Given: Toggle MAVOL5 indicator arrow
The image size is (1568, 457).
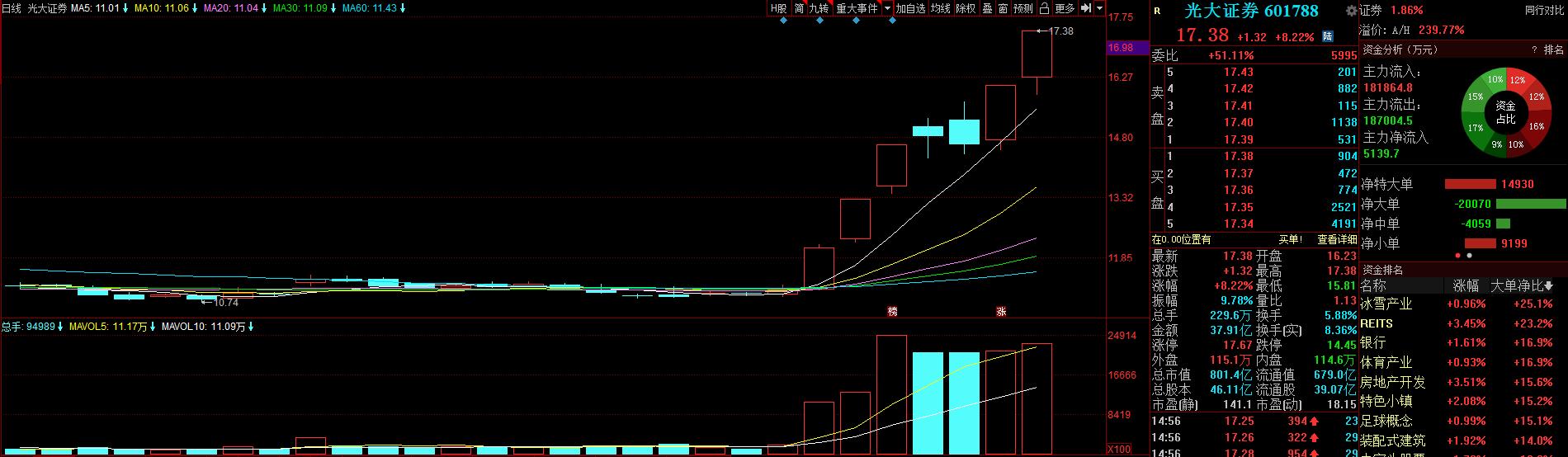Looking at the screenshot, I should click(153, 327).
